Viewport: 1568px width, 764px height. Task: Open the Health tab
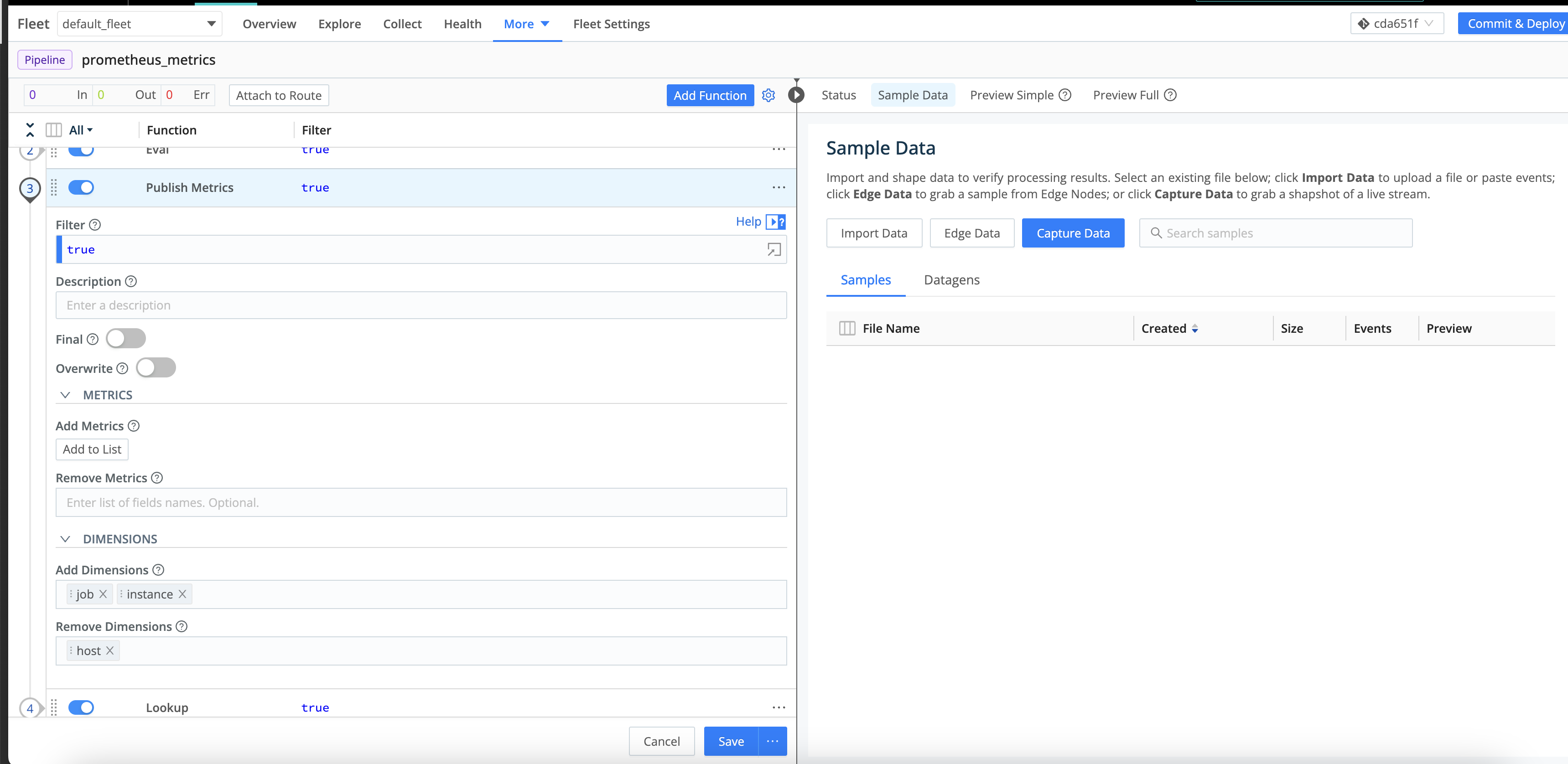click(462, 24)
